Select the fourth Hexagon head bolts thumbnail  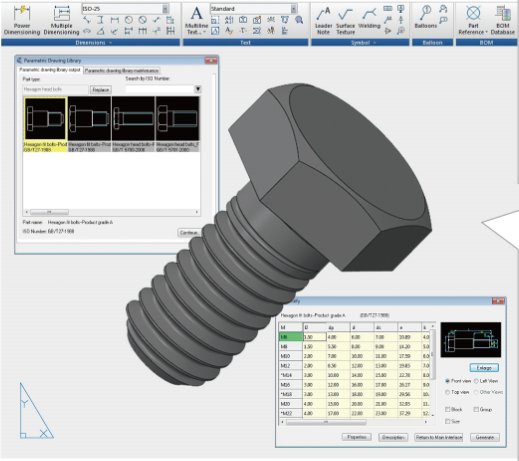[177, 124]
